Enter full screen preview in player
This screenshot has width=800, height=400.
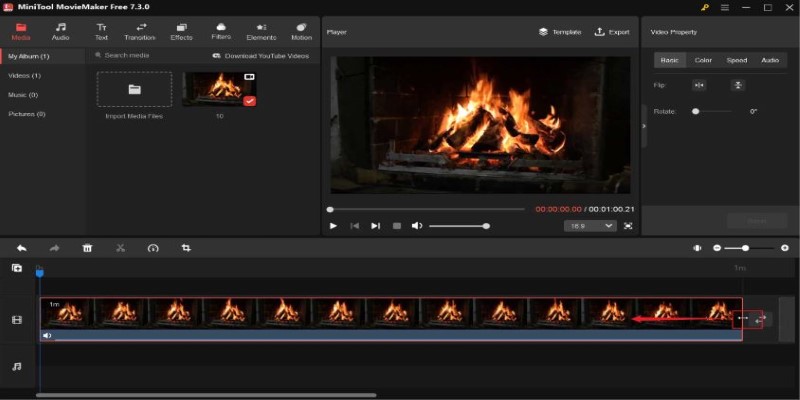pos(628,226)
